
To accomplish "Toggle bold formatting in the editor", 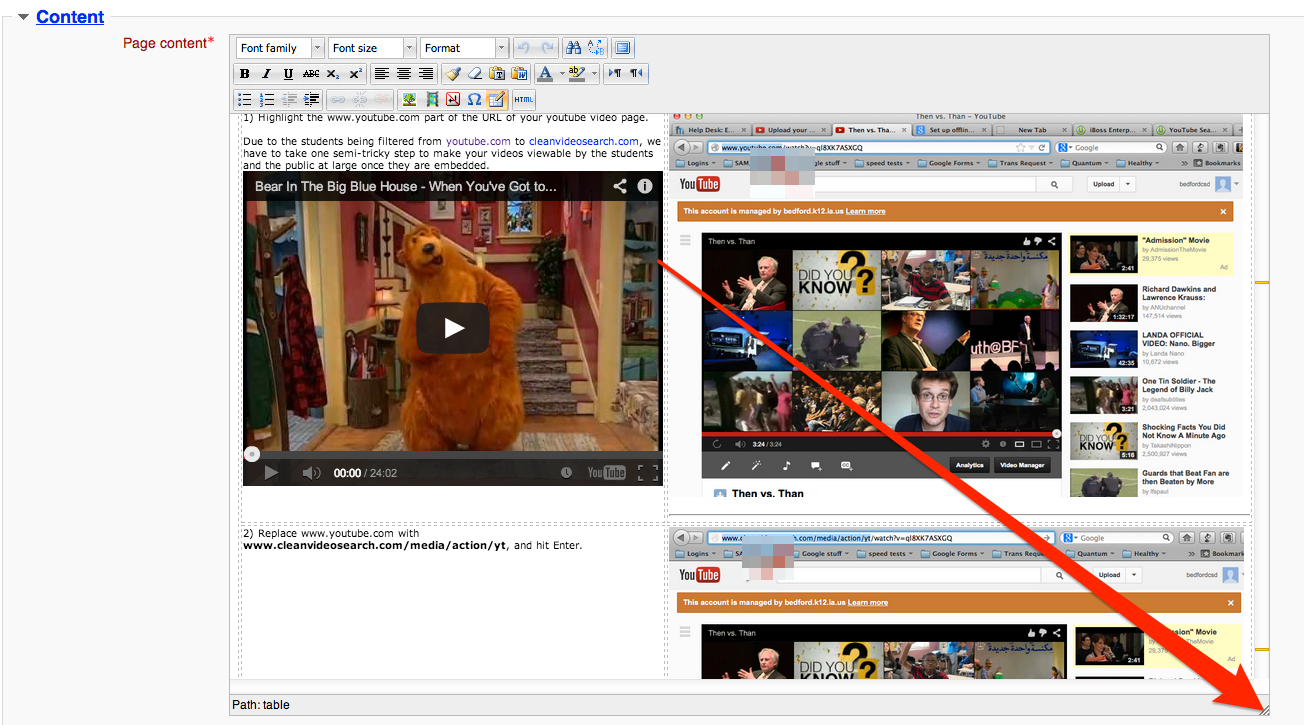I will 245,74.
